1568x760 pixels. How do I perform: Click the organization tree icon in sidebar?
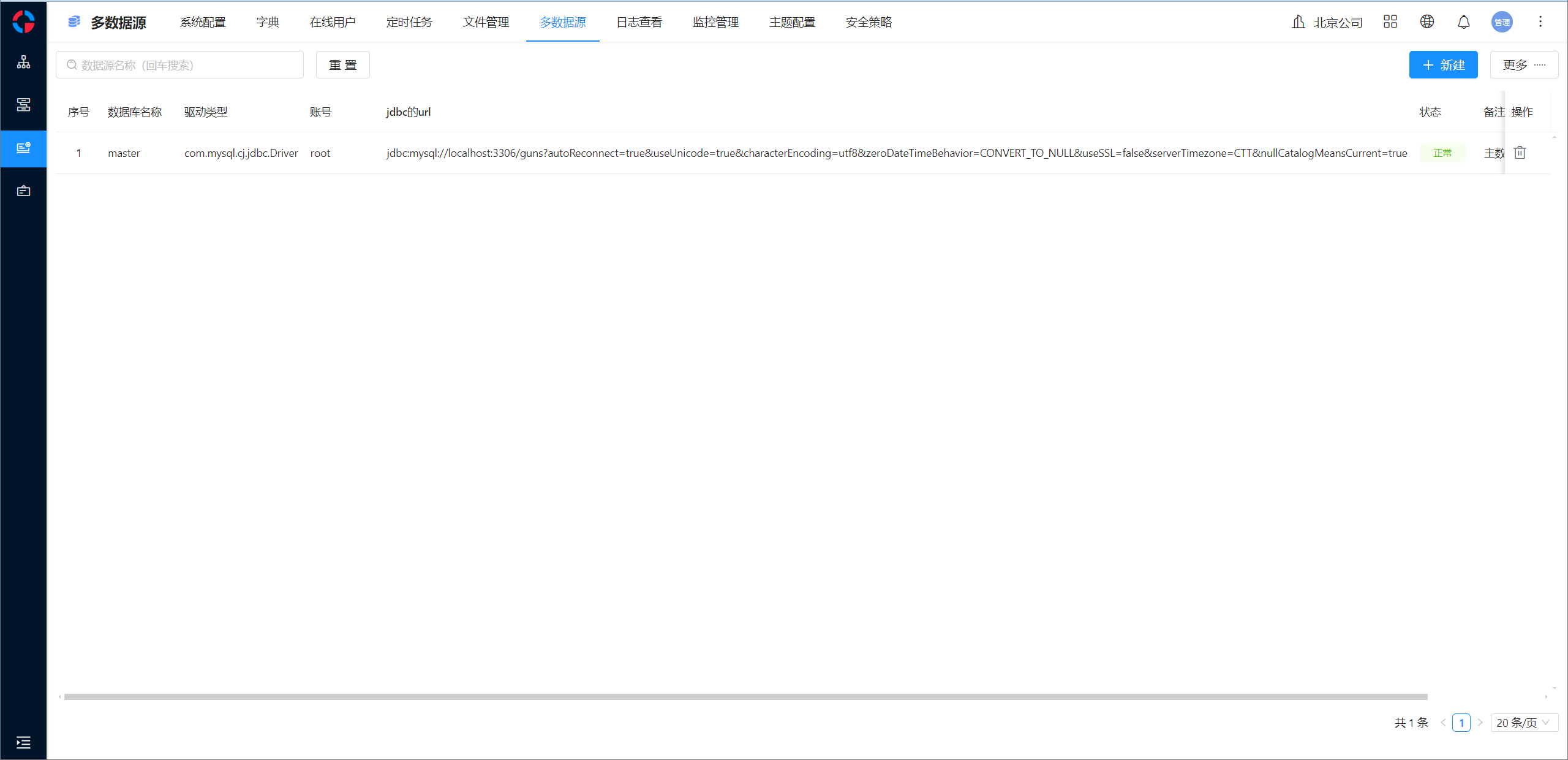click(x=23, y=62)
